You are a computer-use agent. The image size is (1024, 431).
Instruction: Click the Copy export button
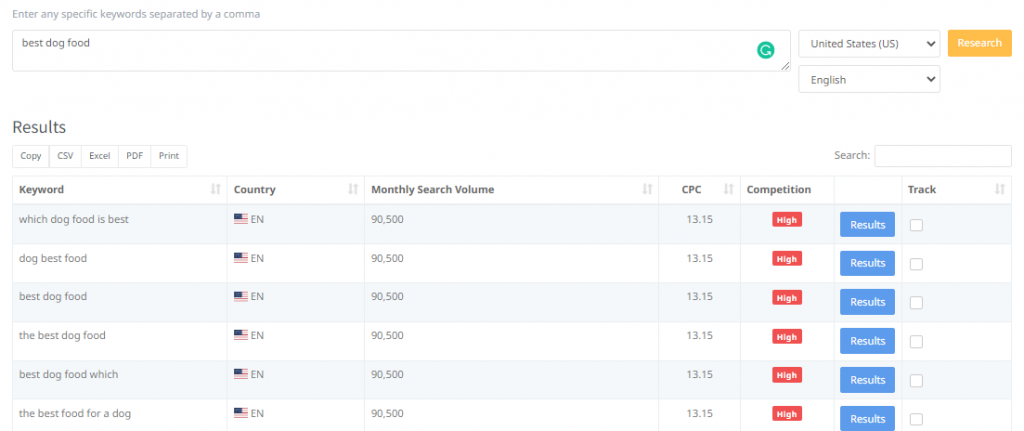click(31, 156)
